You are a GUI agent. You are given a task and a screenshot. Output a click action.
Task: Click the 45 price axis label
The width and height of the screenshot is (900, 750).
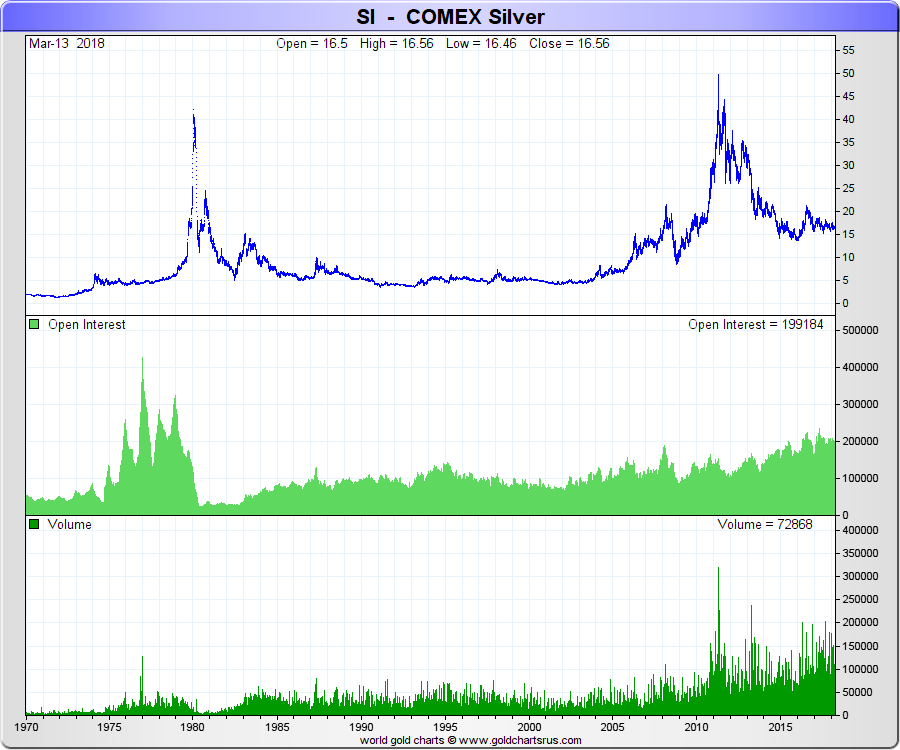[848, 96]
